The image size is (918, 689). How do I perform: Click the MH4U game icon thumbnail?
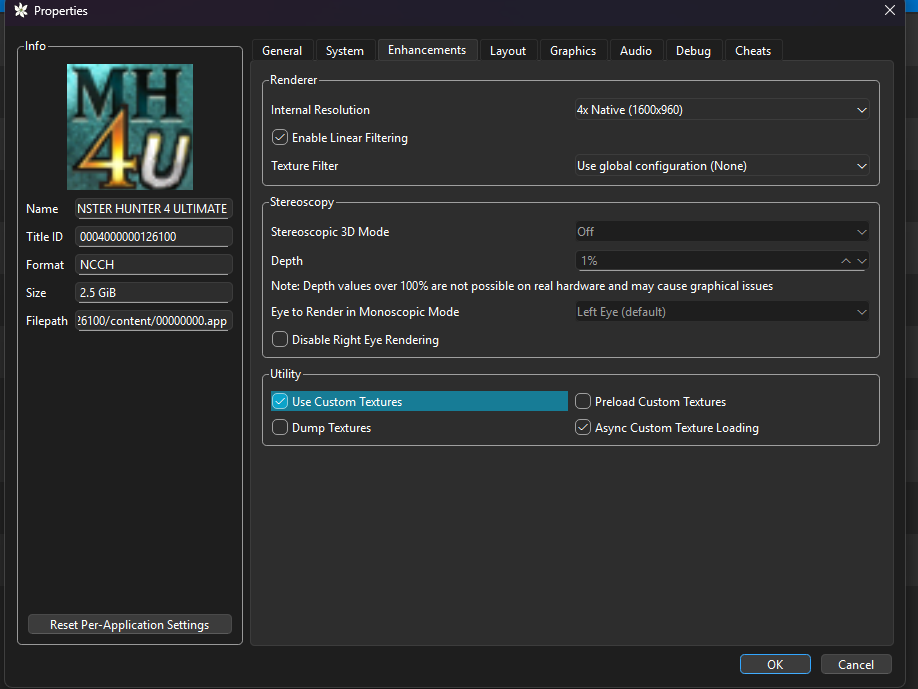click(x=130, y=127)
